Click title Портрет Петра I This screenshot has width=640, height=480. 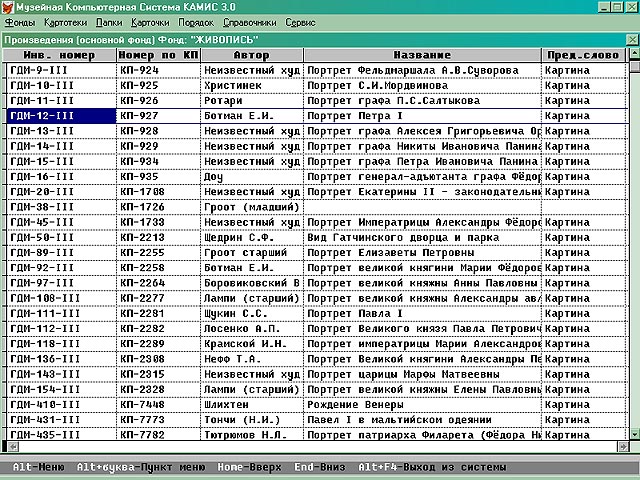(x=355, y=116)
